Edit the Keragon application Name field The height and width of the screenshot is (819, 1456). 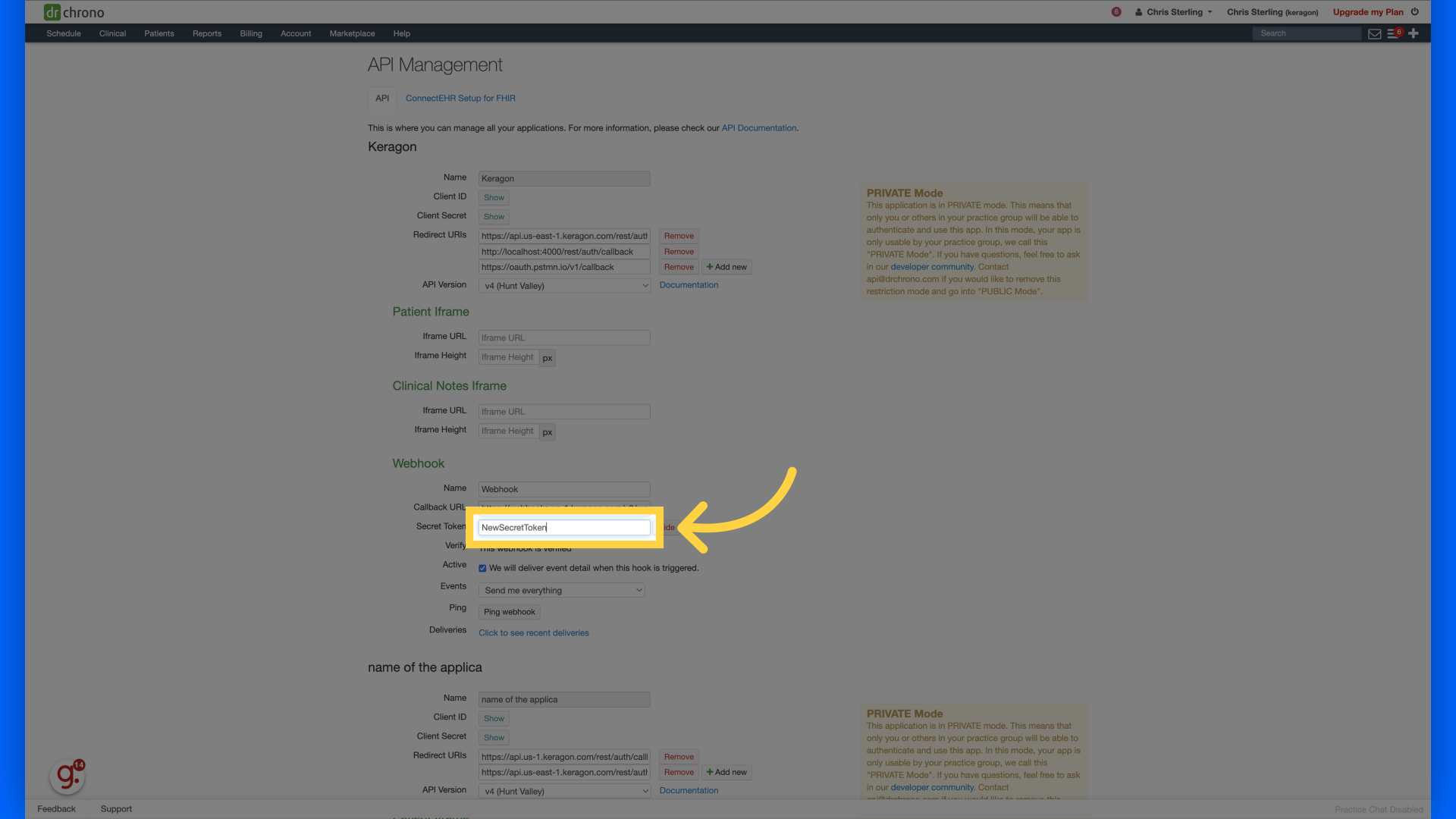564,178
